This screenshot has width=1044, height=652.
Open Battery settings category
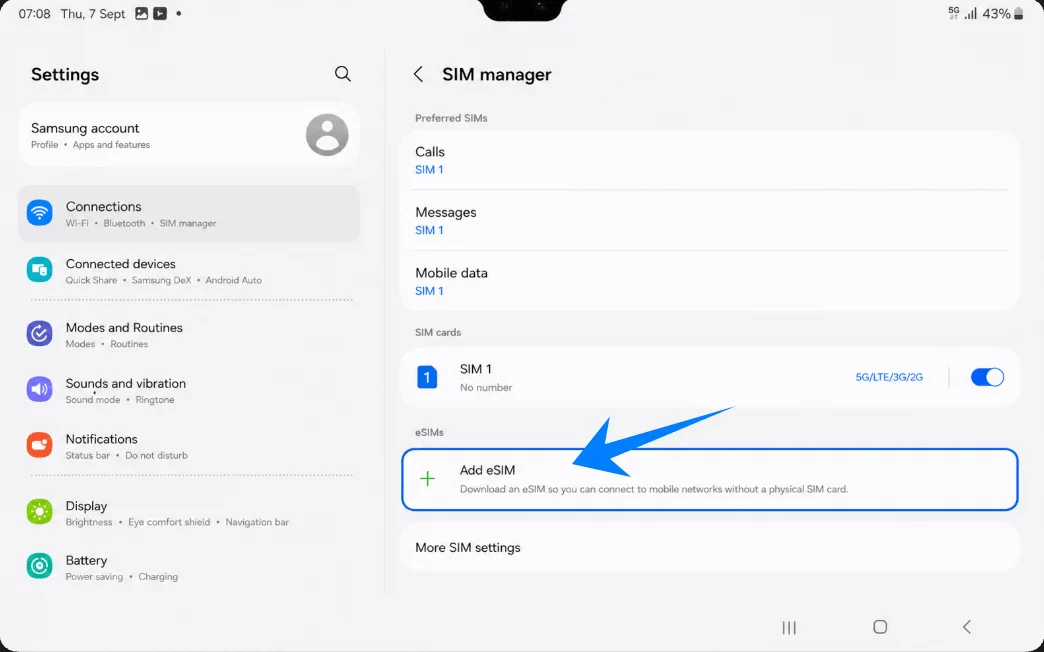(x=189, y=567)
